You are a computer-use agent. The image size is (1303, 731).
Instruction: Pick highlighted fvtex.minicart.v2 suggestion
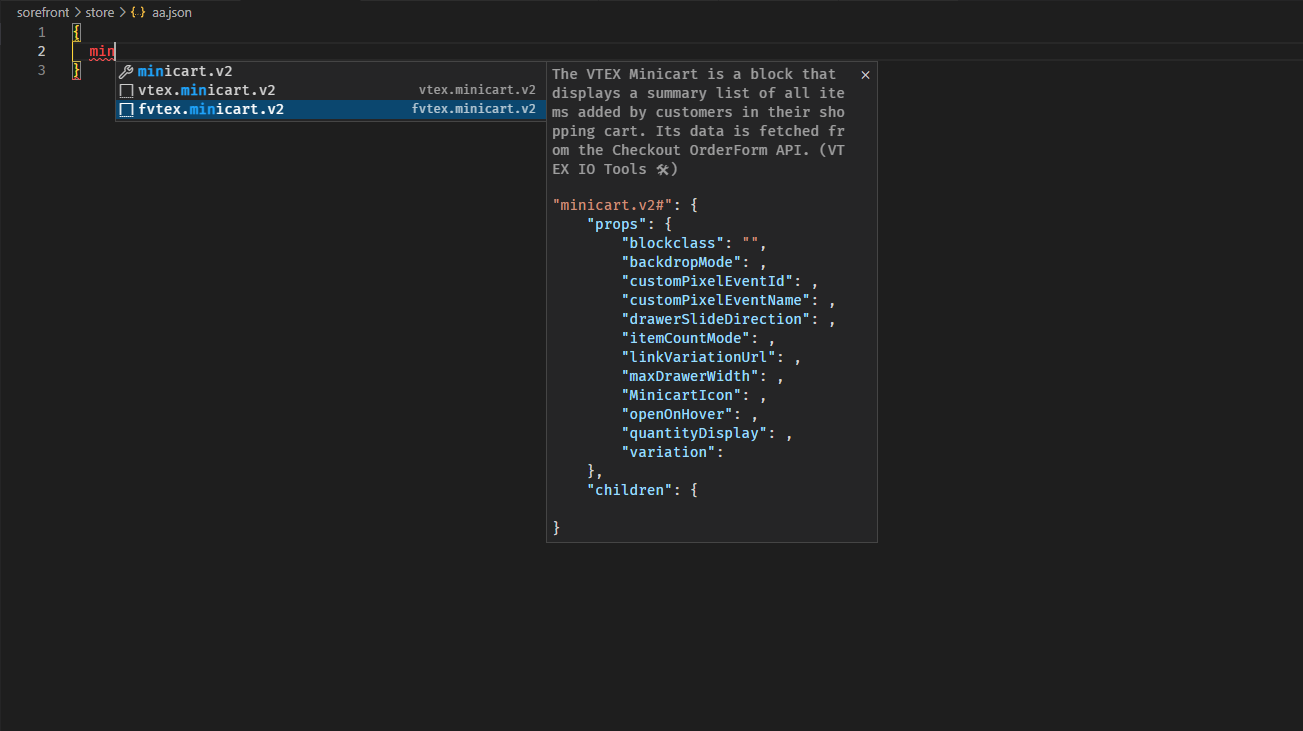330,109
